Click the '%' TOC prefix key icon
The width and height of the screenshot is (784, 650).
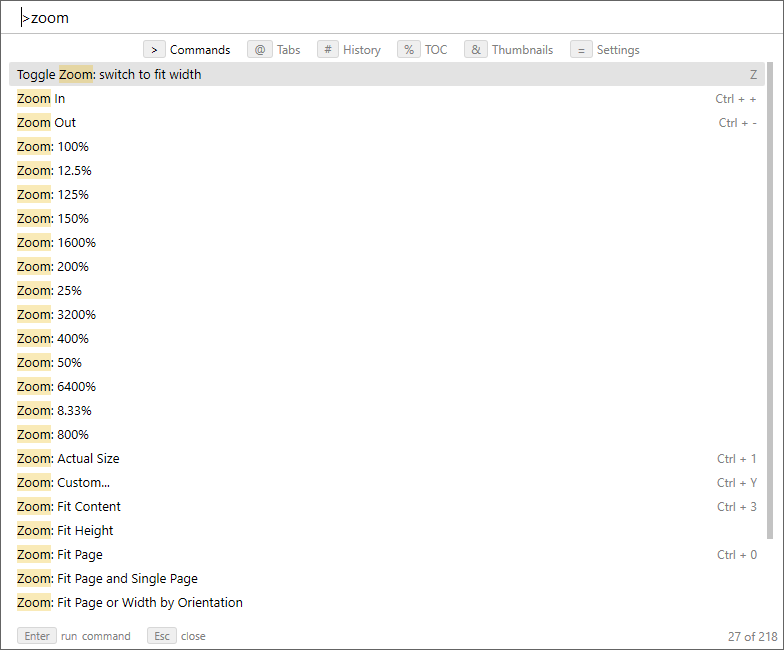(409, 50)
